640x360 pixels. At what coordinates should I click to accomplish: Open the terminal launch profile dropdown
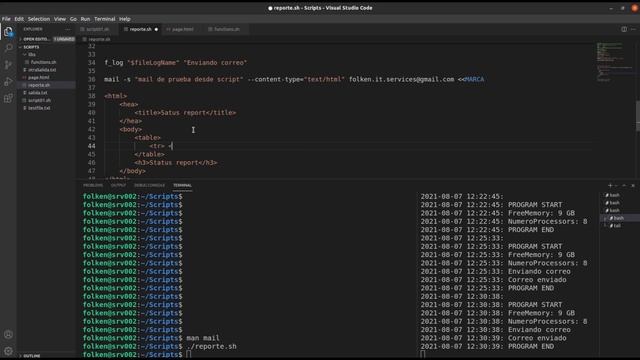[x=616, y=185]
